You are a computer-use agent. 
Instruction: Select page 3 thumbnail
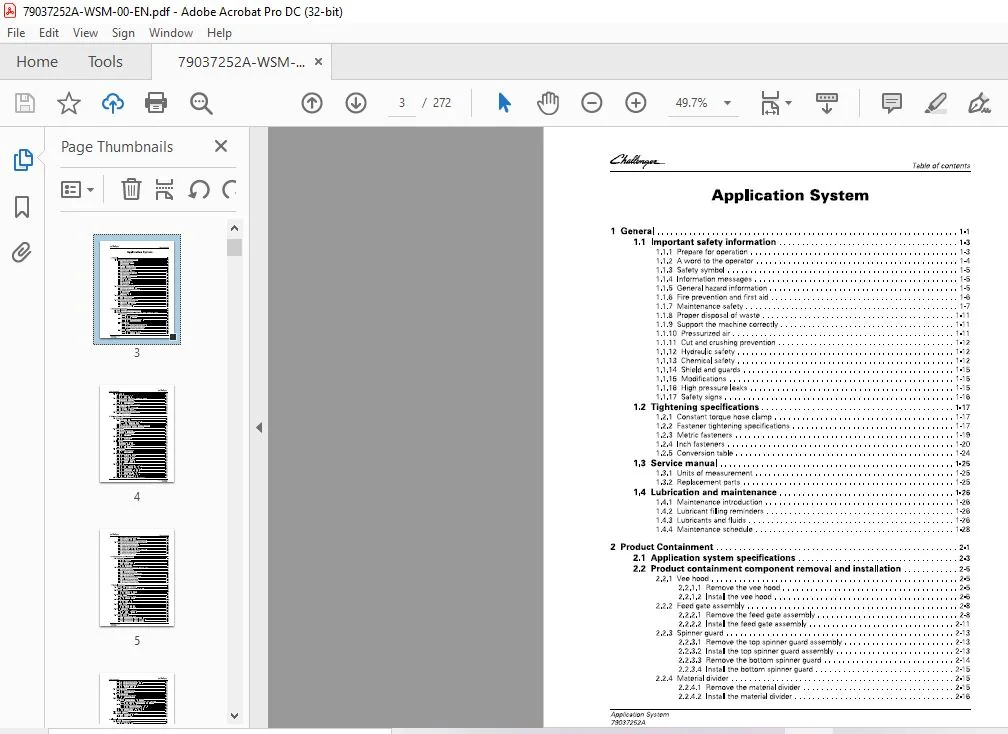point(137,289)
